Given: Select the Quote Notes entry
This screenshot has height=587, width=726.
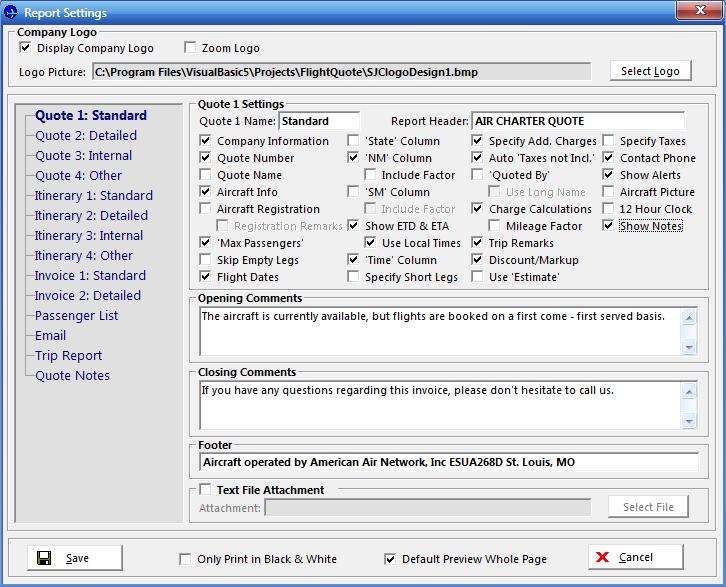Looking at the screenshot, I should point(72,375).
